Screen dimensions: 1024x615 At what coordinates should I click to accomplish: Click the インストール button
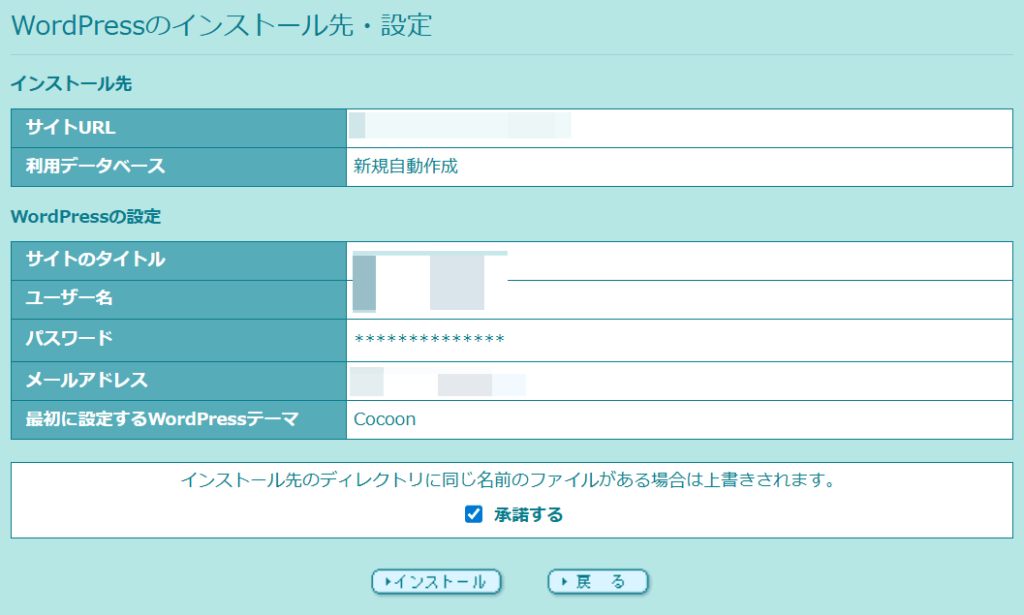[x=436, y=582]
